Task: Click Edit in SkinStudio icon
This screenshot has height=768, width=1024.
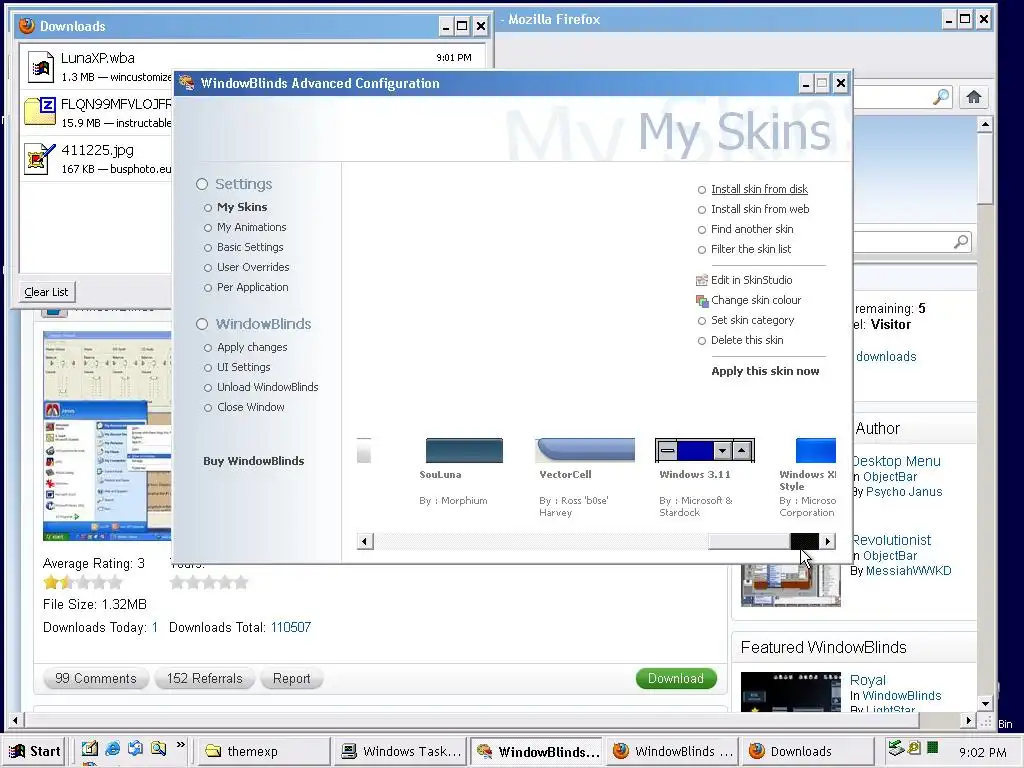Action: [x=702, y=280]
